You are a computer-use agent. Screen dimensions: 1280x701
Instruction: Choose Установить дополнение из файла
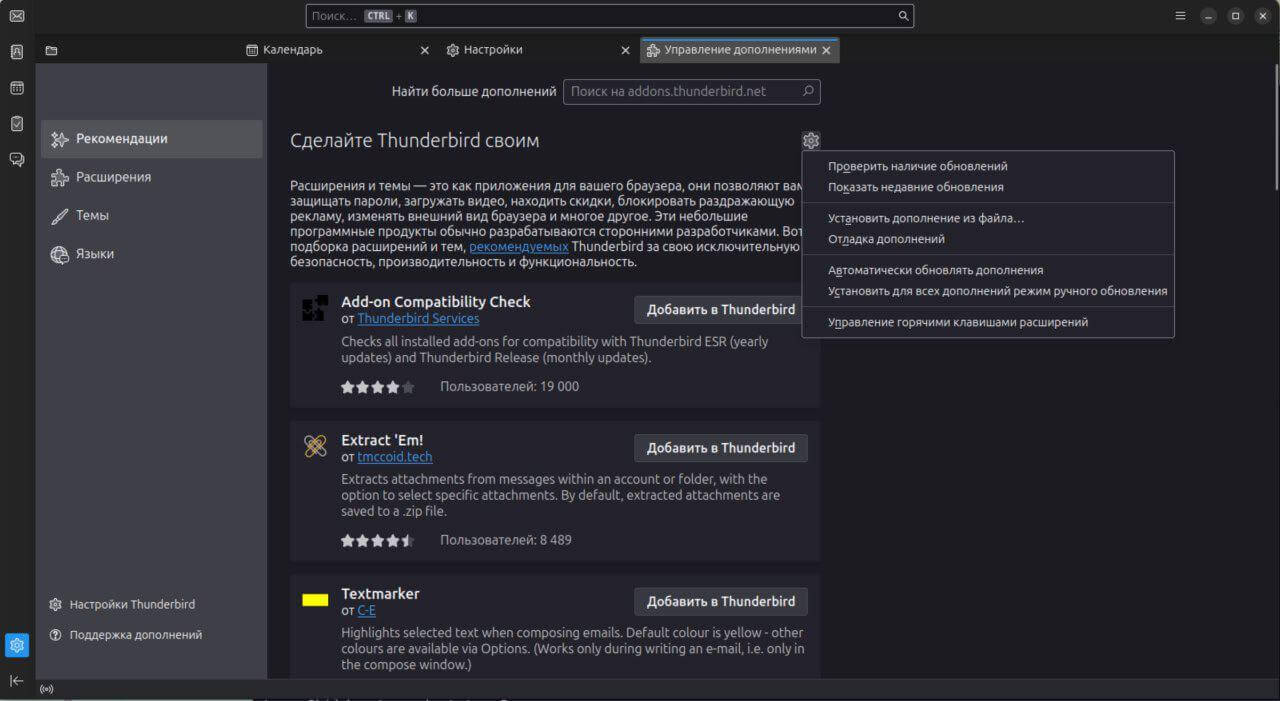926,218
